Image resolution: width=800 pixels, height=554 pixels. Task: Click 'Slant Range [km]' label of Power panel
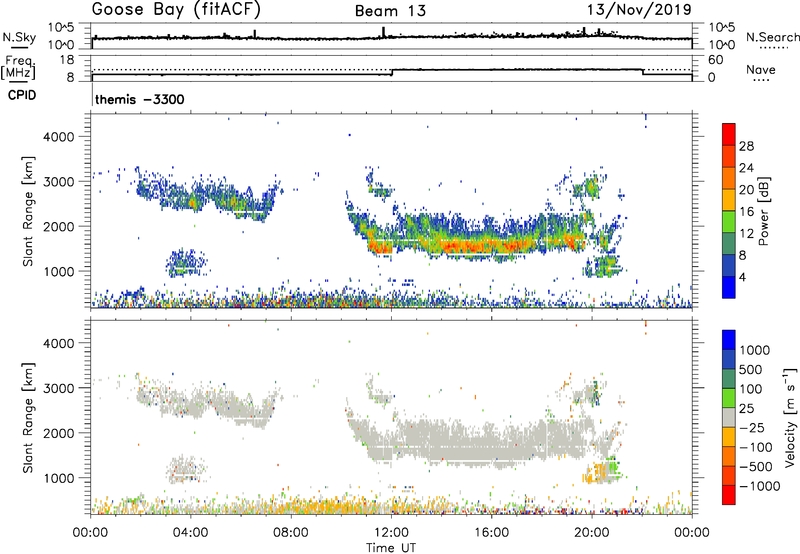(x=28, y=211)
